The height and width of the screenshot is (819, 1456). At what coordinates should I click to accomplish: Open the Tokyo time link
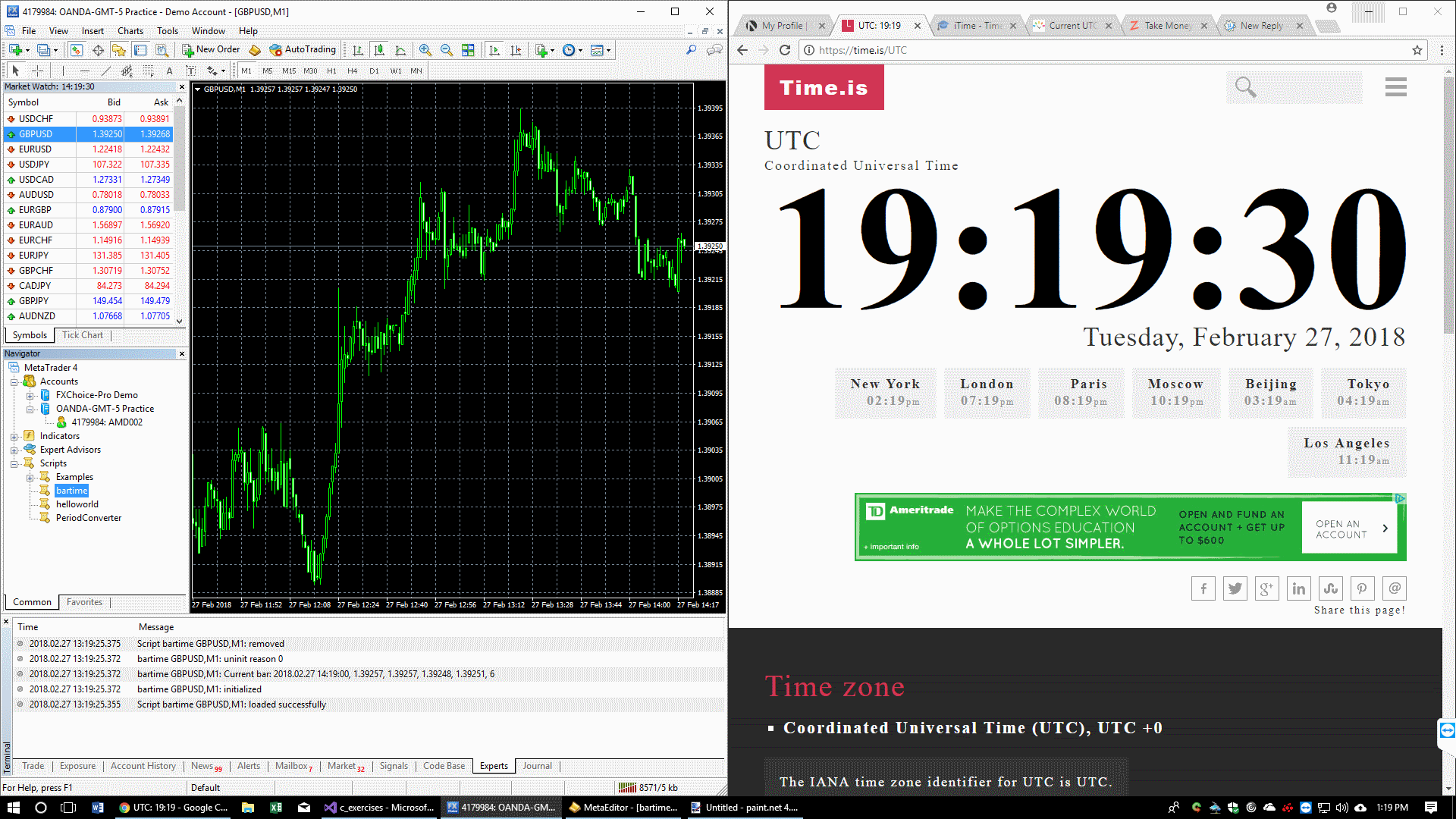(1363, 393)
